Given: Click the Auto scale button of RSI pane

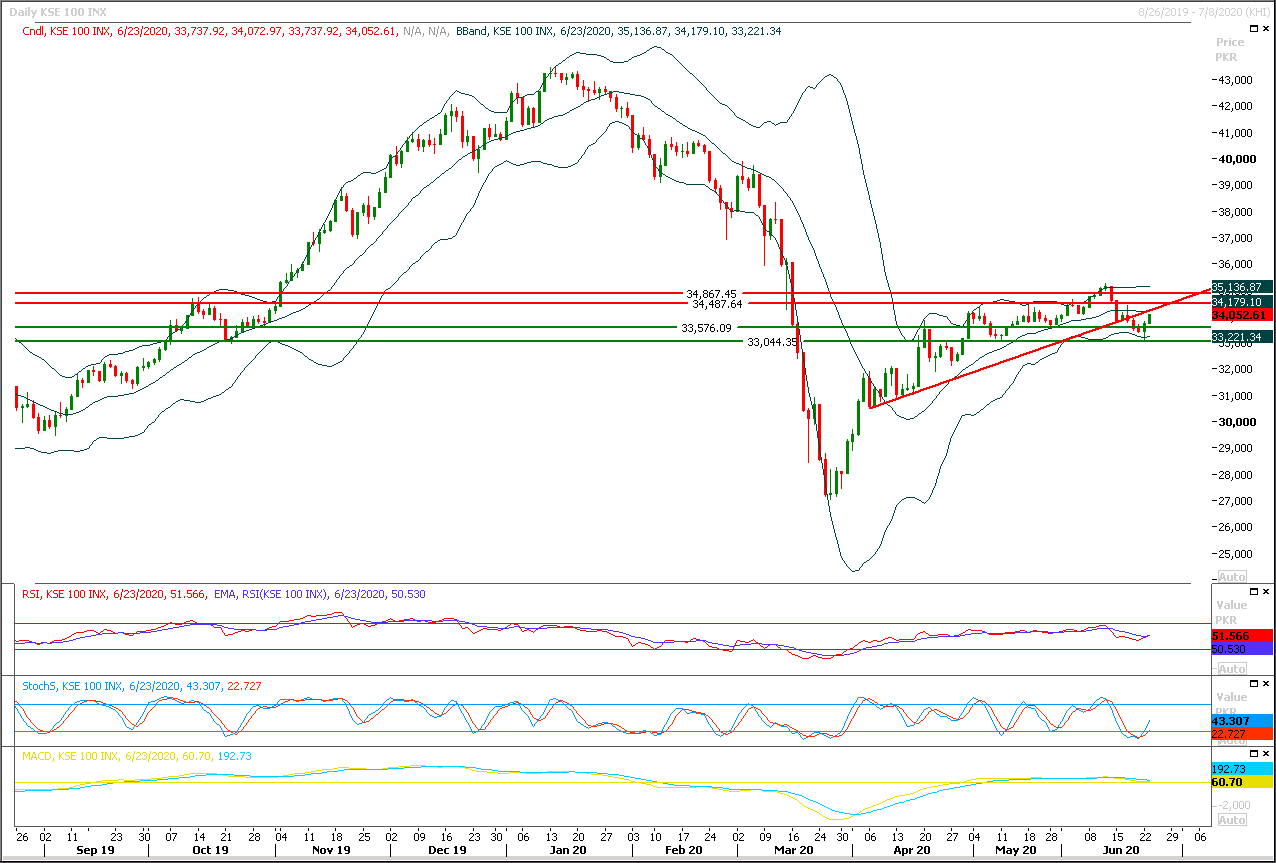Looking at the screenshot, I should click(1231, 669).
